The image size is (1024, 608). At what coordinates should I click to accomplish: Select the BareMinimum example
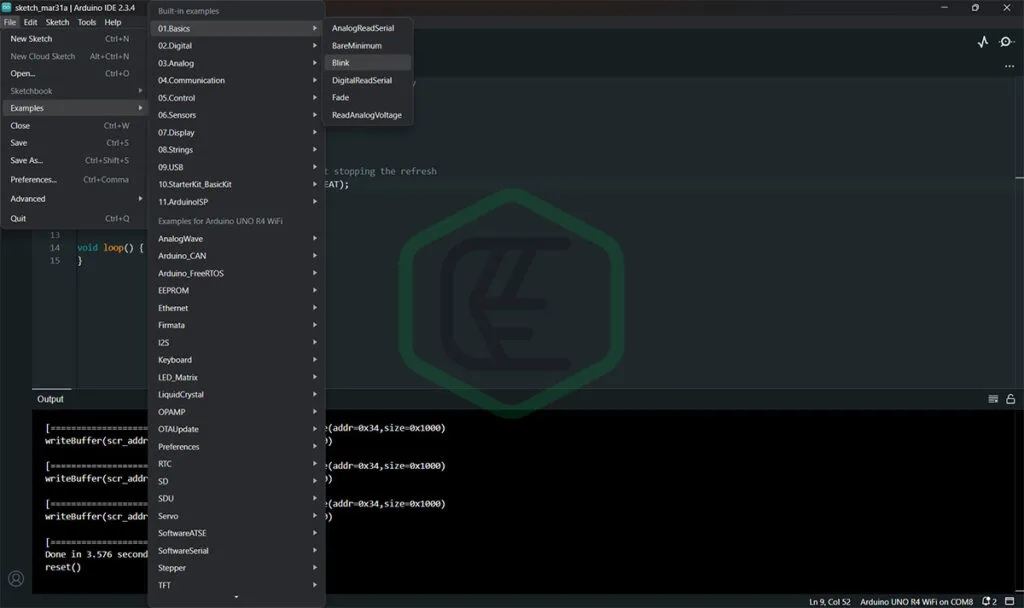pos(368,46)
